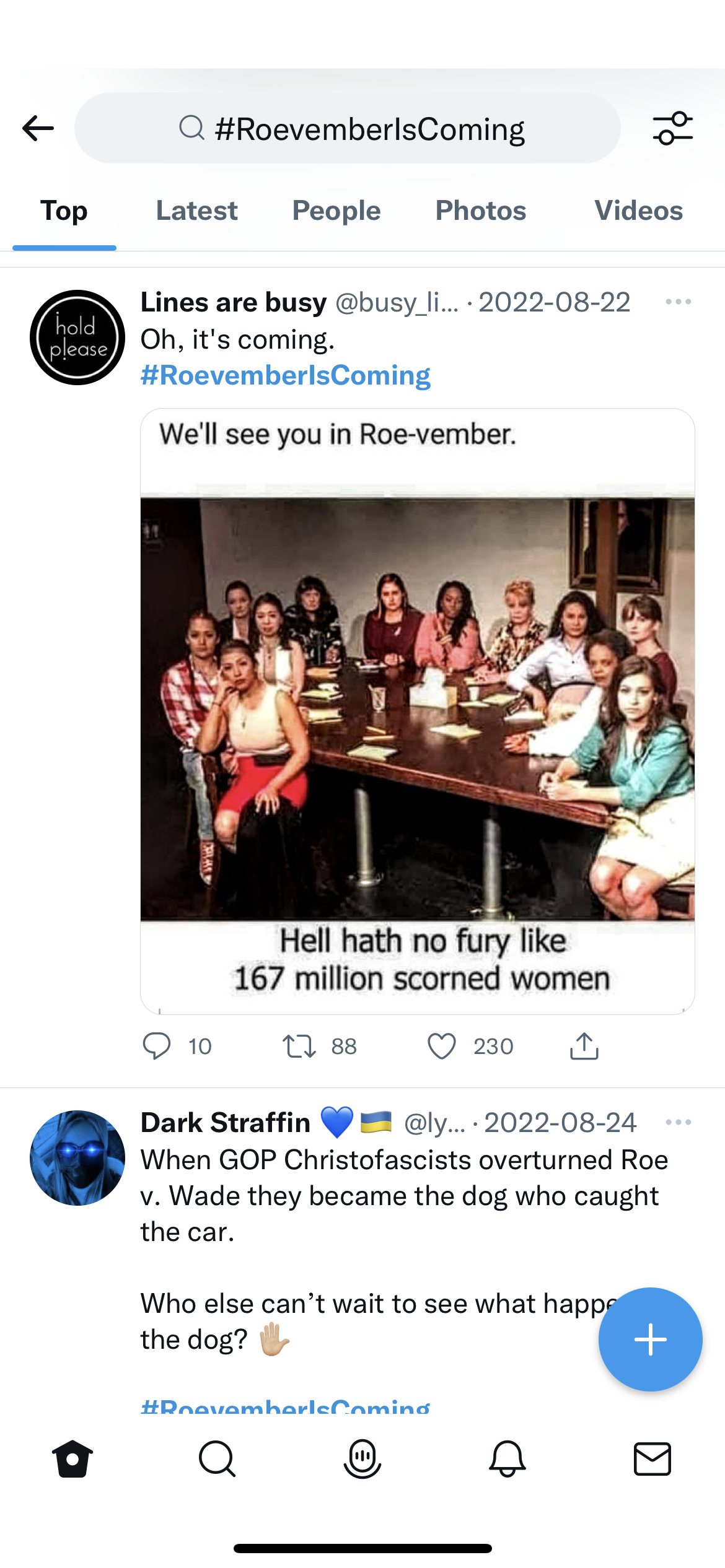
Task: Open more options for Lines are busy tweet
Action: (x=678, y=302)
